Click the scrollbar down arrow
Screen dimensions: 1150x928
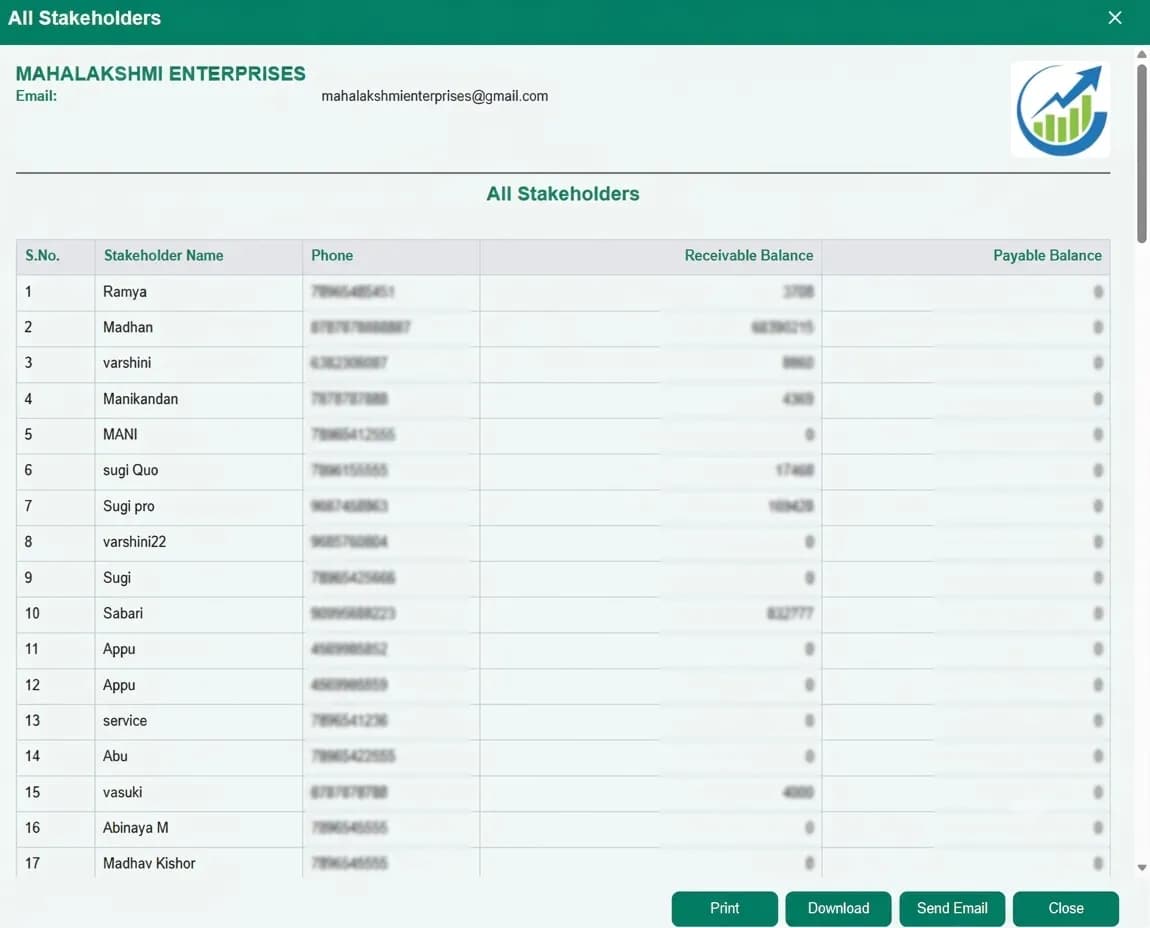1142,868
